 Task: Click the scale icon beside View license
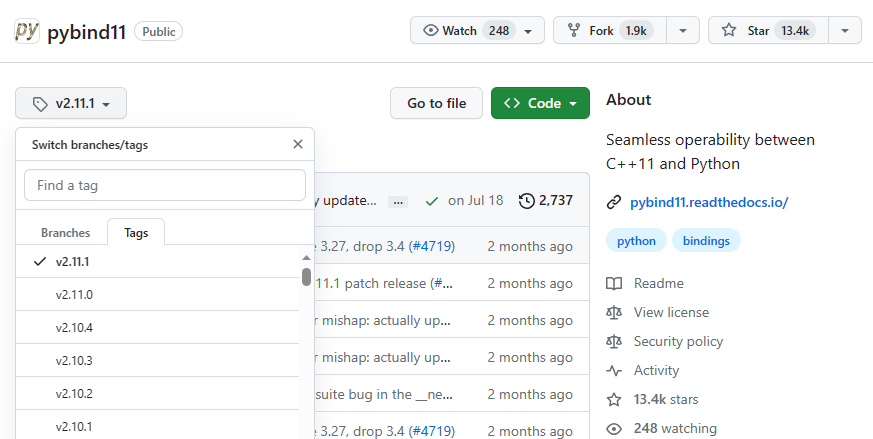click(614, 313)
